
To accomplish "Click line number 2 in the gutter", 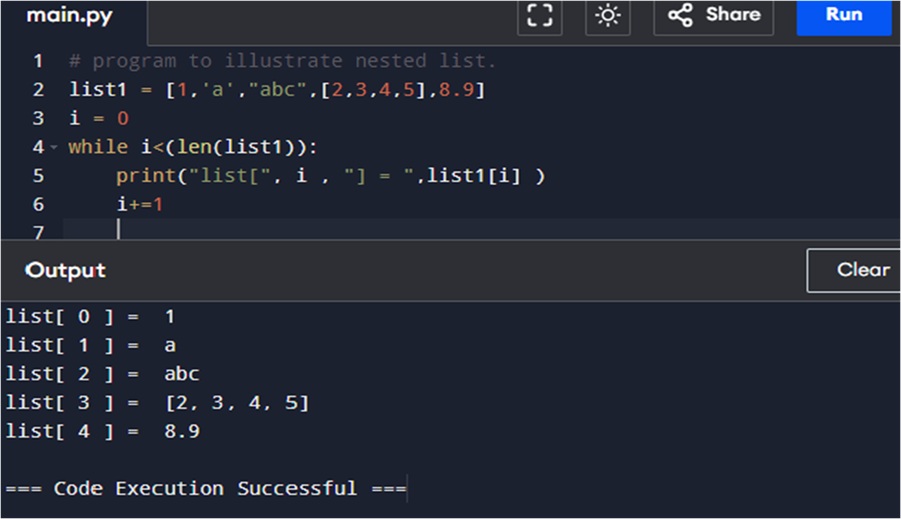I will [x=37, y=90].
